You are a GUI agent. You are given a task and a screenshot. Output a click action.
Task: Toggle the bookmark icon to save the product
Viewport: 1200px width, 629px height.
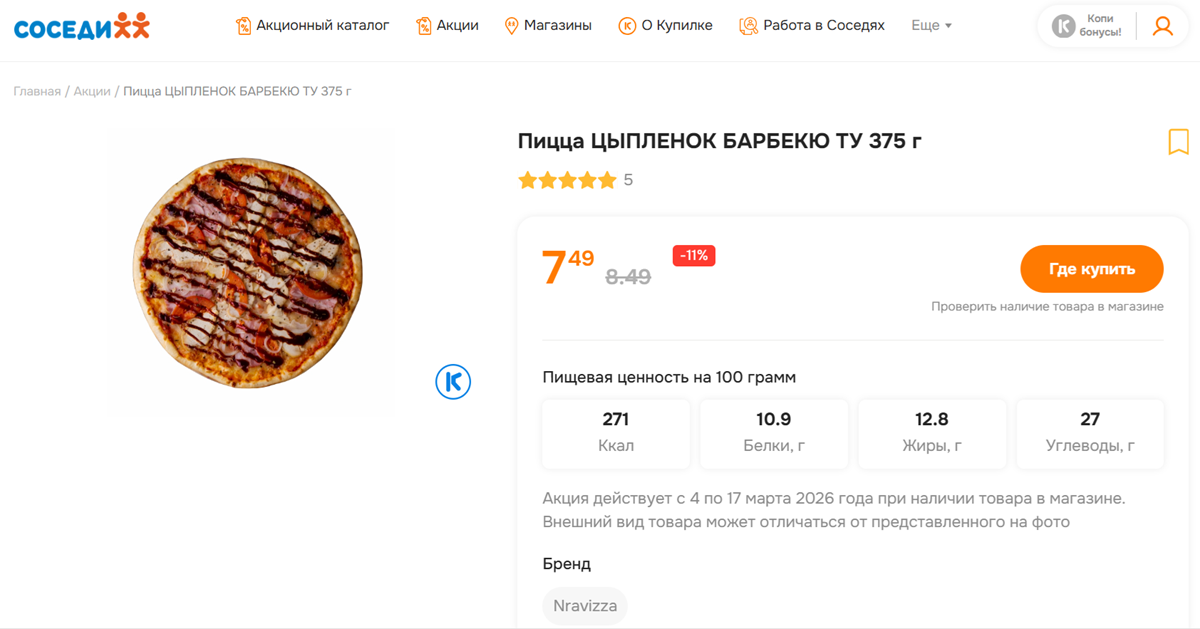[1179, 143]
